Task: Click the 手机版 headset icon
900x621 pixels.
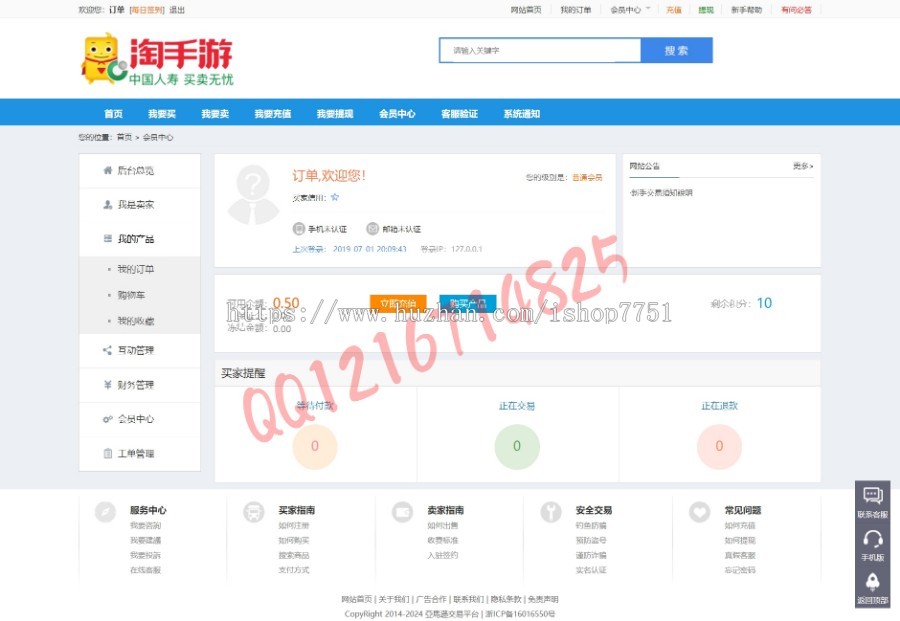Action: [873, 539]
